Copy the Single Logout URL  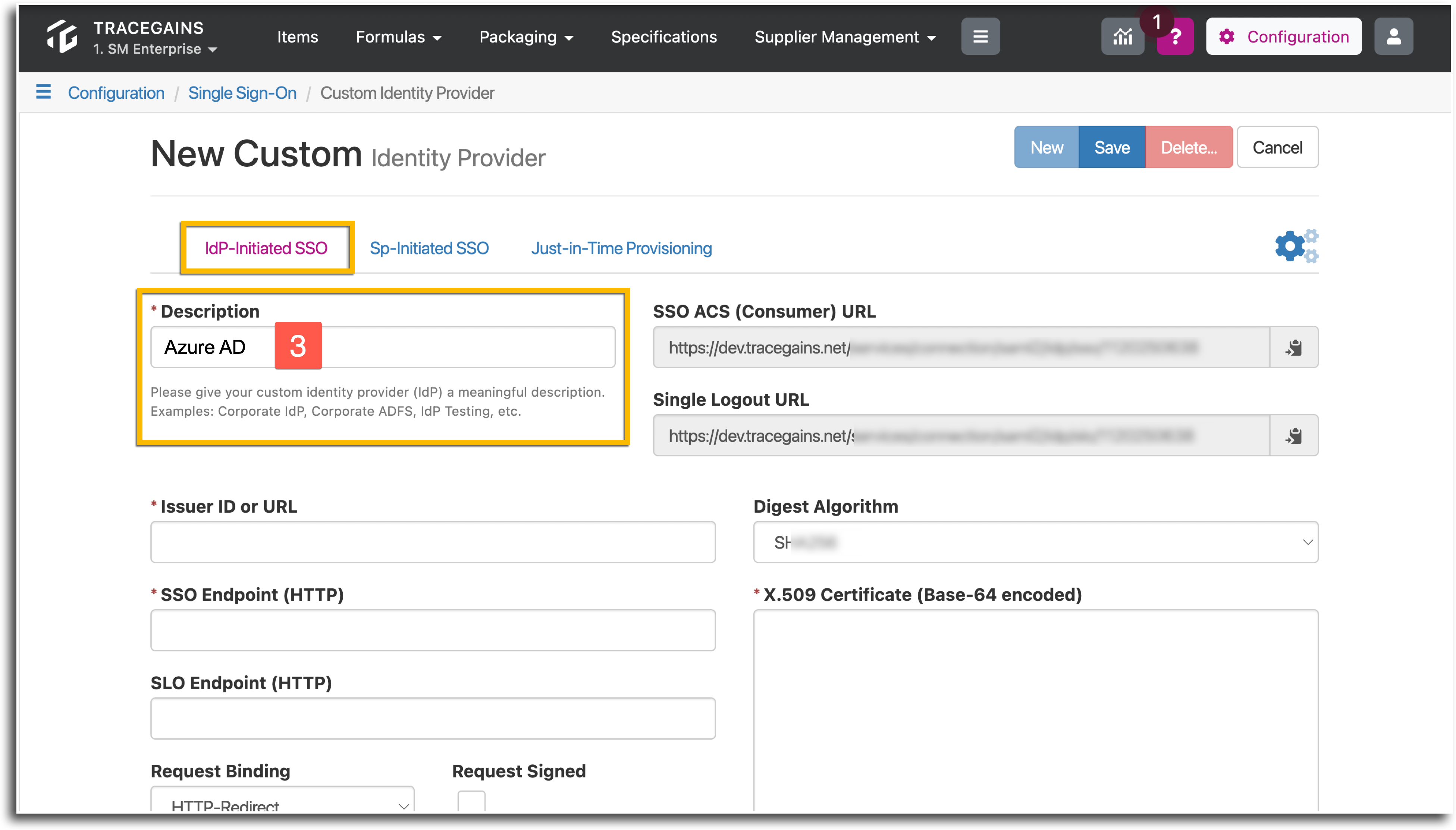click(x=1294, y=436)
